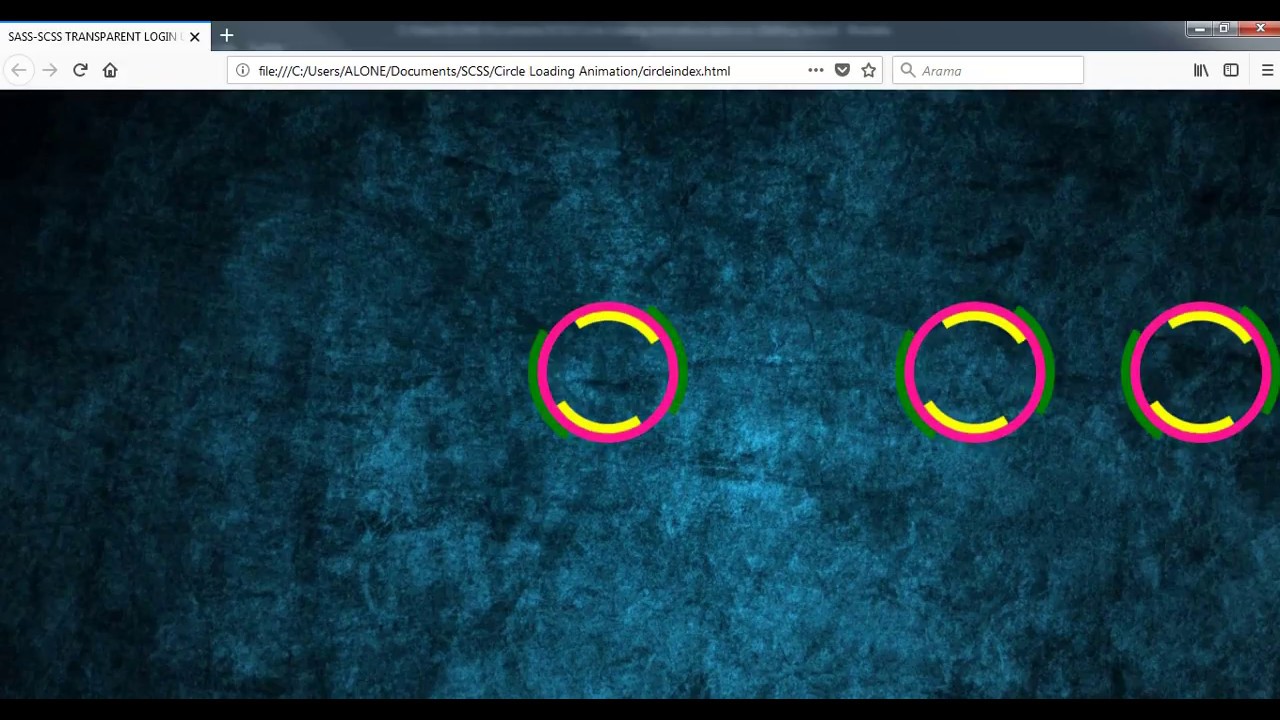The image size is (1280, 720).
Task: Open the site identity security panel
Action: 242,70
